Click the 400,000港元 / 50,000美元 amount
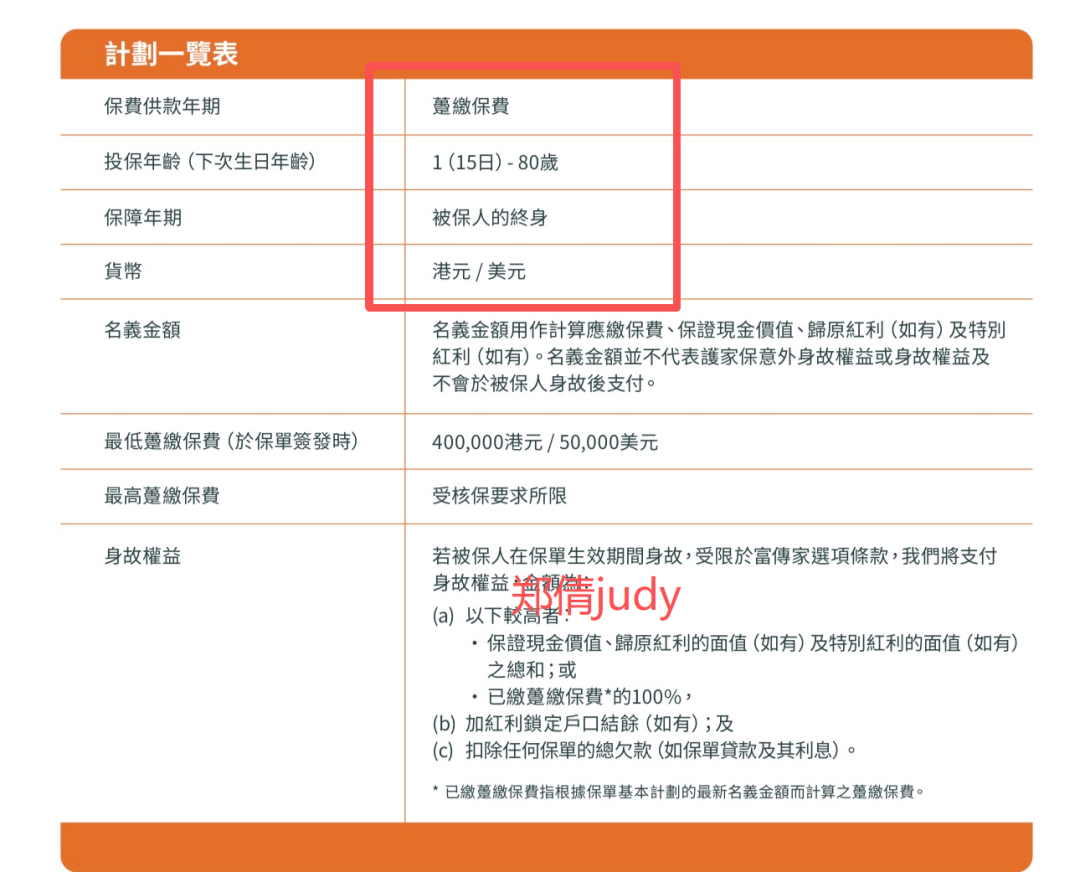 [545, 442]
